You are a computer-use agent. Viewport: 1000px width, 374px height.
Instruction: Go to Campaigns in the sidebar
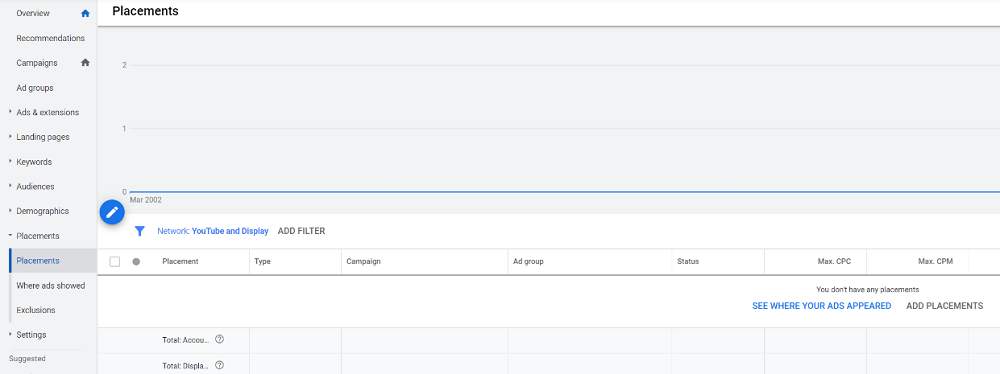pos(37,63)
